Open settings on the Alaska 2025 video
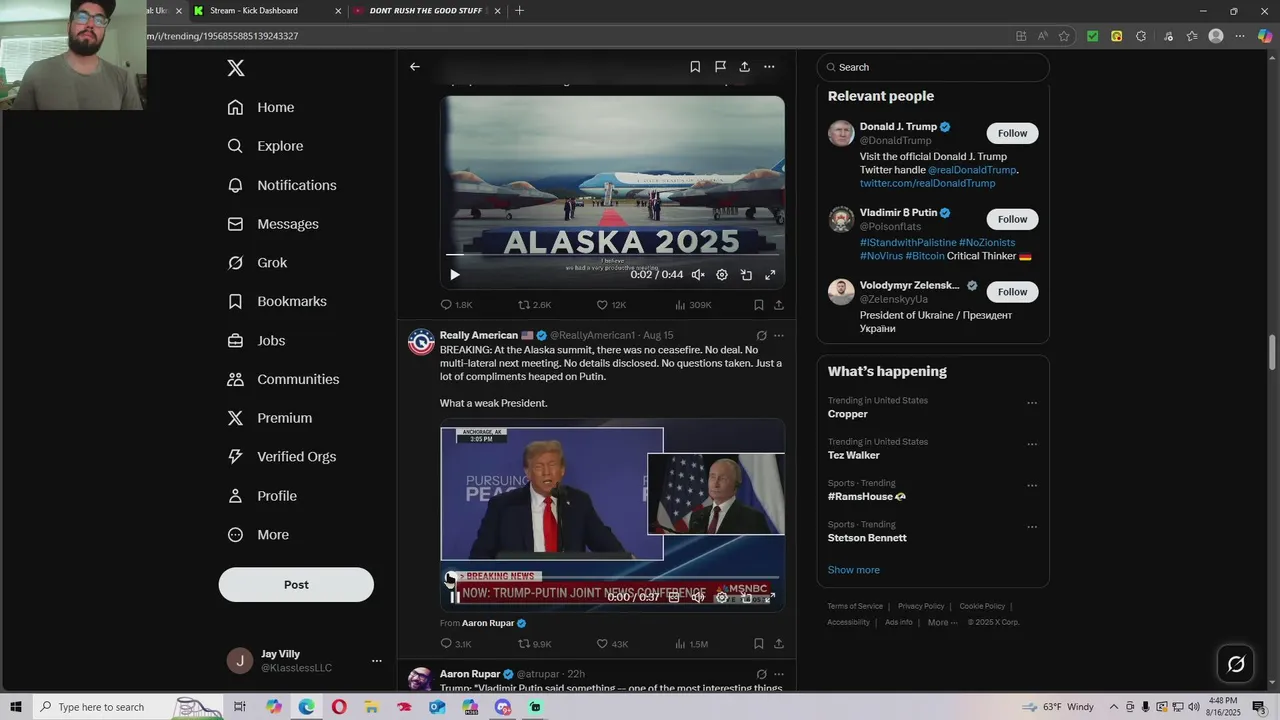Screen dimensions: 1280x720 coord(722,275)
